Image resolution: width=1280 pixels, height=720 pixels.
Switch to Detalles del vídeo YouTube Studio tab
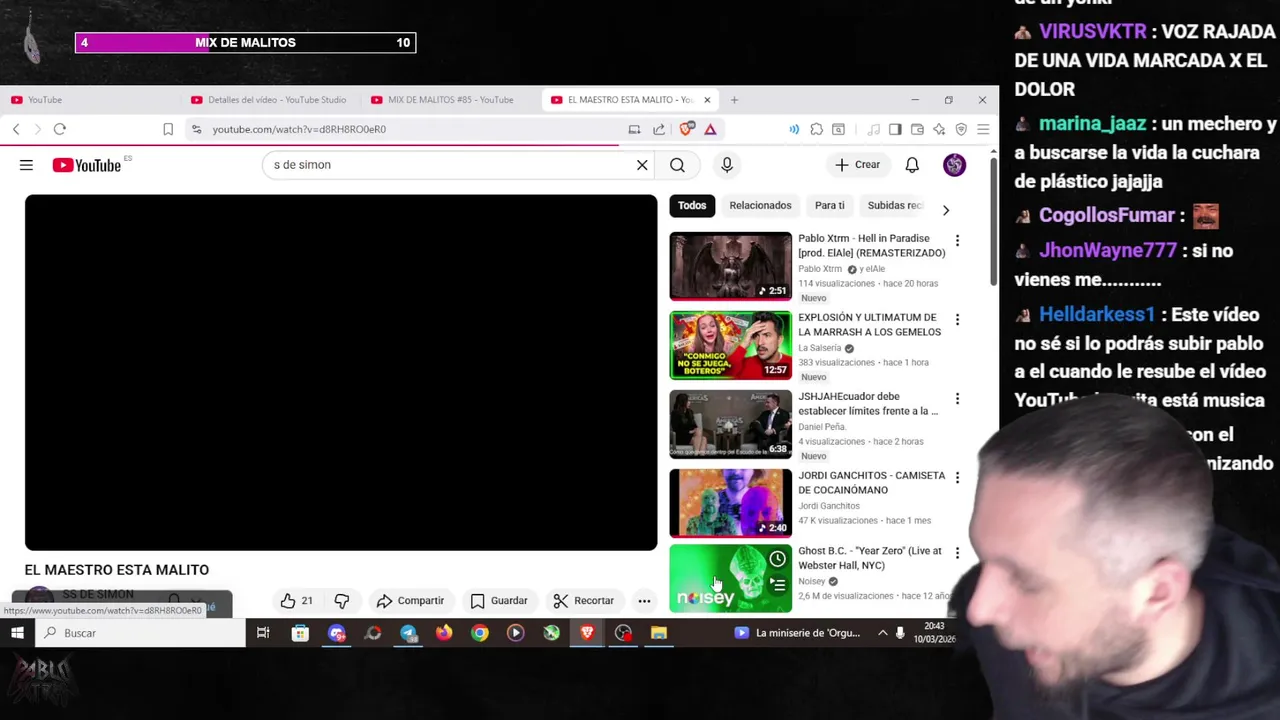(x=271, y=100)
